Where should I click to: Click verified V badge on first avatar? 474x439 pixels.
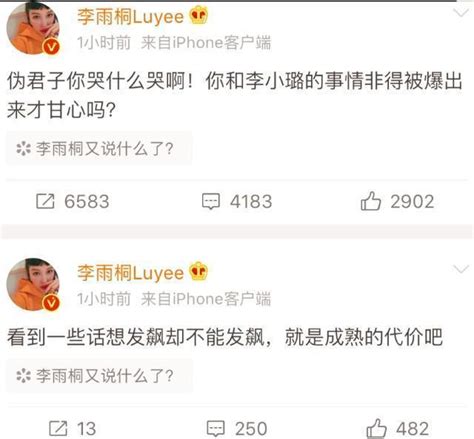(x=51, y=47)
